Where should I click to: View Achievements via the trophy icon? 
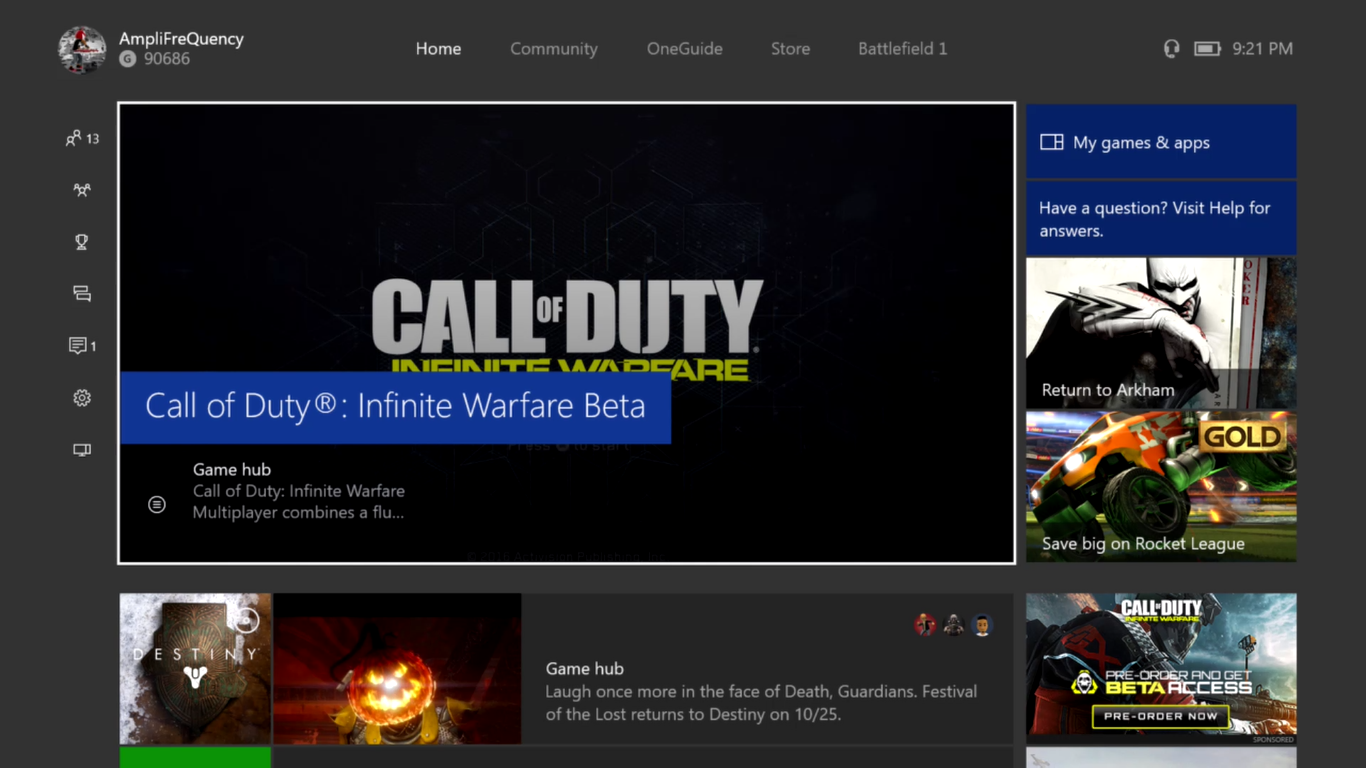click(x=82, y=242)
